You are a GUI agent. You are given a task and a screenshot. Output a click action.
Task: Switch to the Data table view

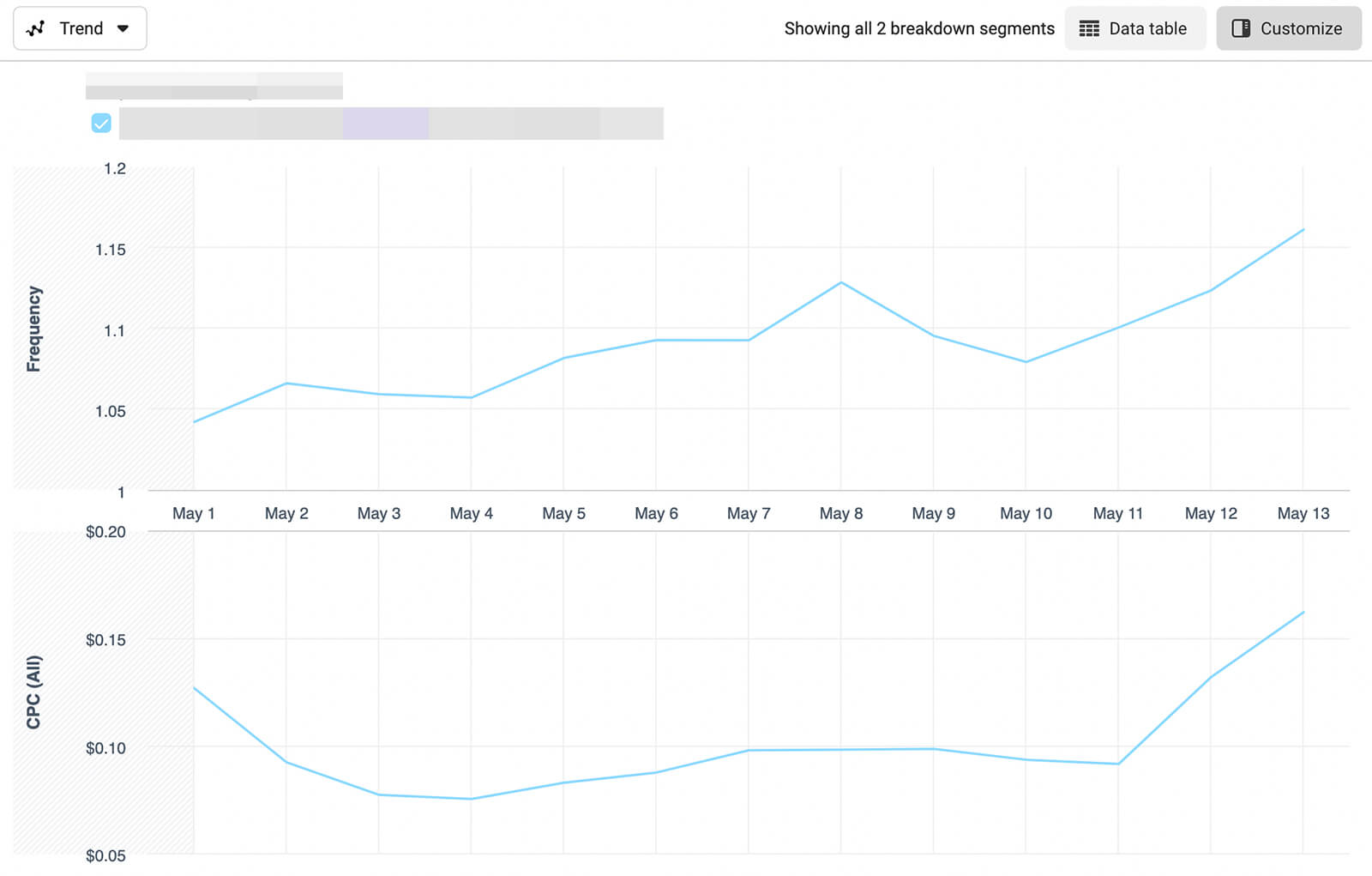pyautogui.click(x=1135, y=28)
